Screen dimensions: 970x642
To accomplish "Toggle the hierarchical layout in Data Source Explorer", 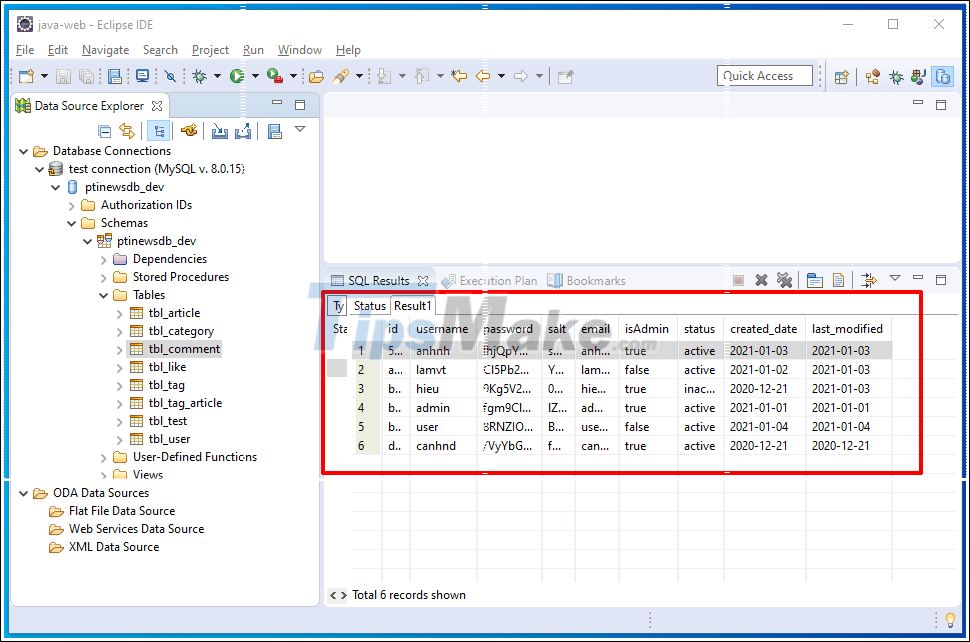I will tap(159, 129).
